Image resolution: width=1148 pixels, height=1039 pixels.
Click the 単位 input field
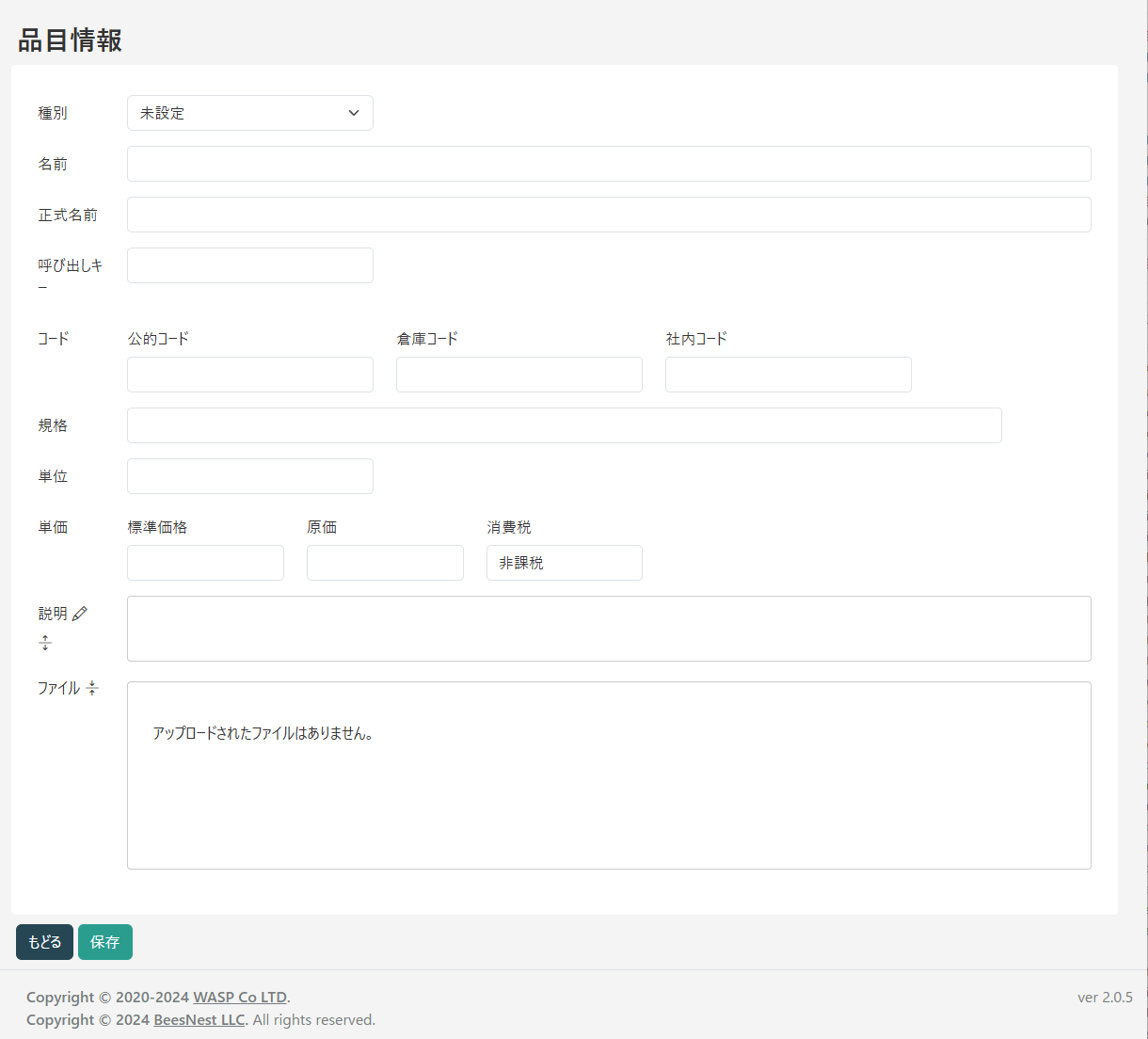(x=249, y=475)
